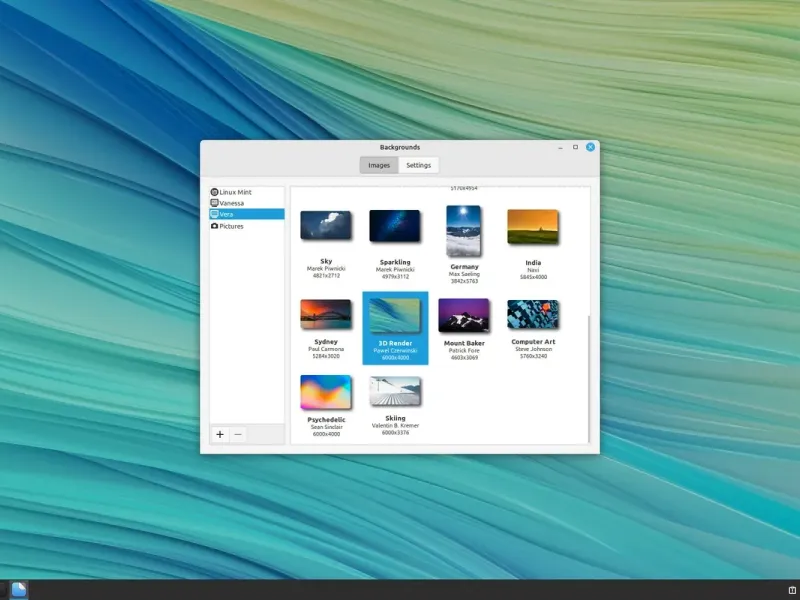The image size is (800, 600).
Task: Click the 'Valentin B. Kremer' author text
Action: [x=395, y=426]
